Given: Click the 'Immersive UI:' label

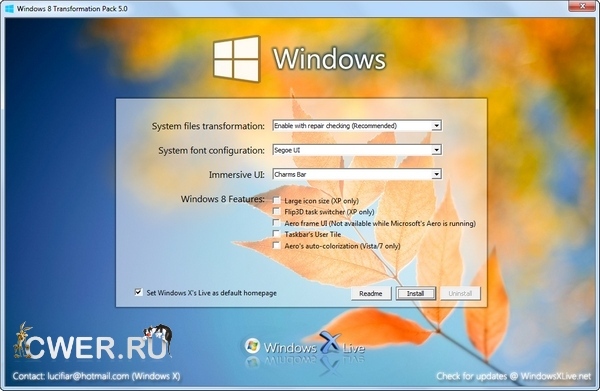Looking at the screenshot, I should [x=236, y=174].
